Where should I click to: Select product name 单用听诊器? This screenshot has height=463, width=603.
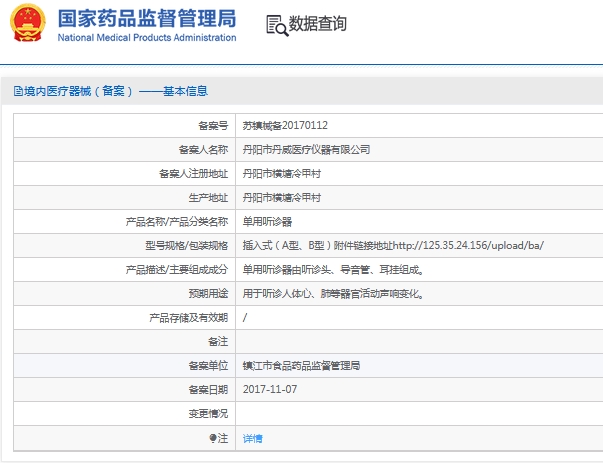click(267, 222)
